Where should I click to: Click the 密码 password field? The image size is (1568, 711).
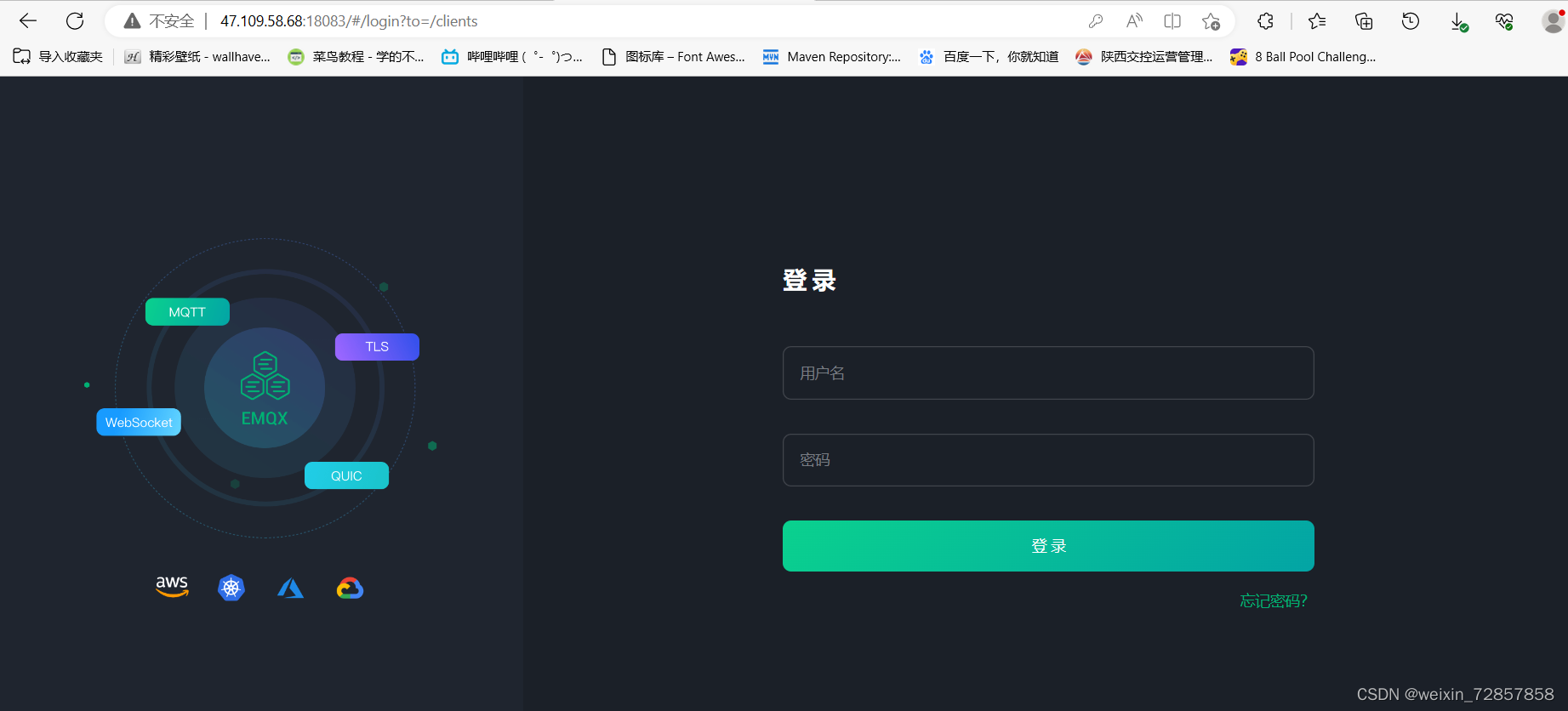(x=1048, y=460)
